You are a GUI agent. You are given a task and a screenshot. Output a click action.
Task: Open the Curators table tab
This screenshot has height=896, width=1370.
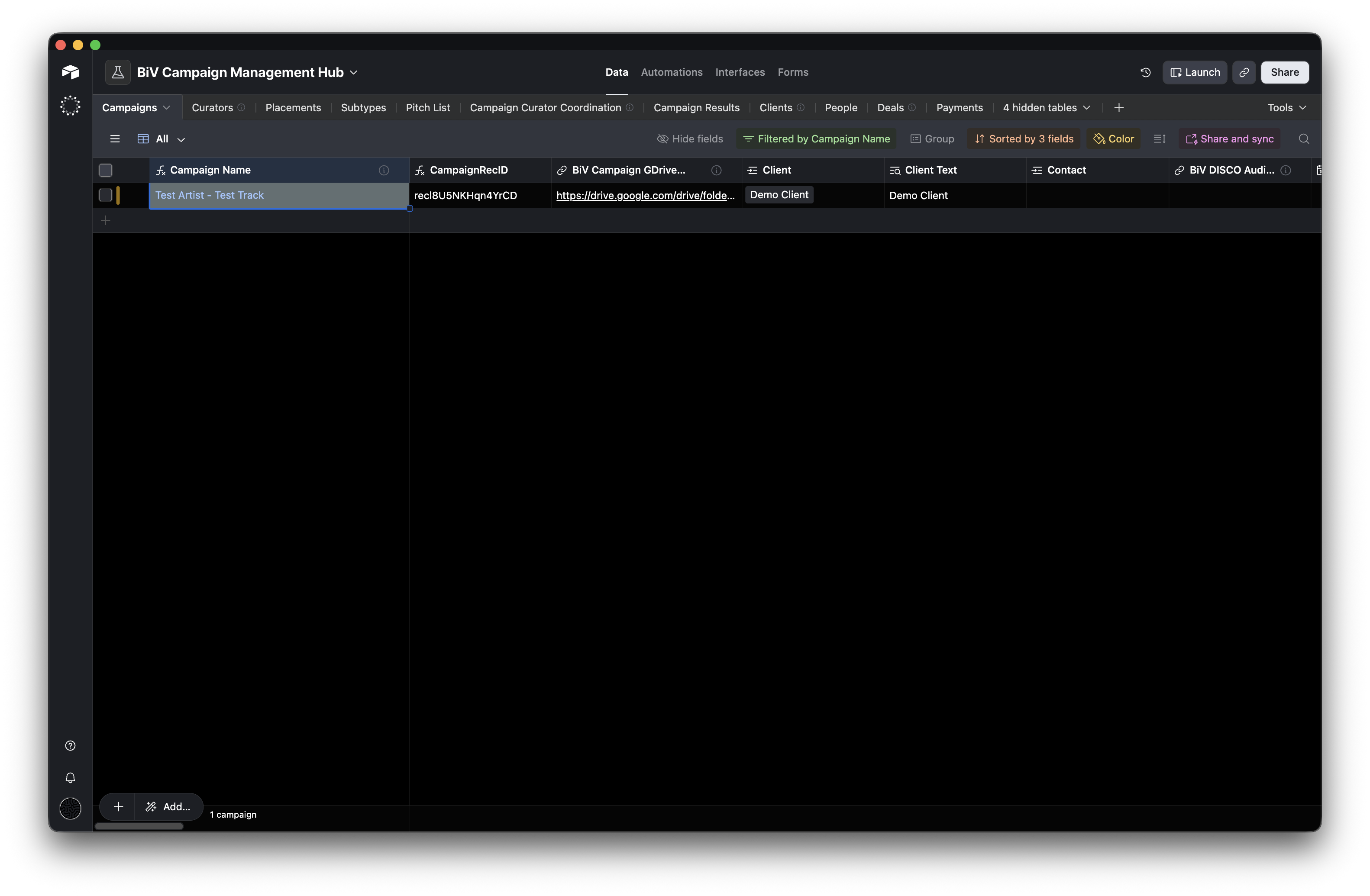pyautogui.click(x=213, y=108)
